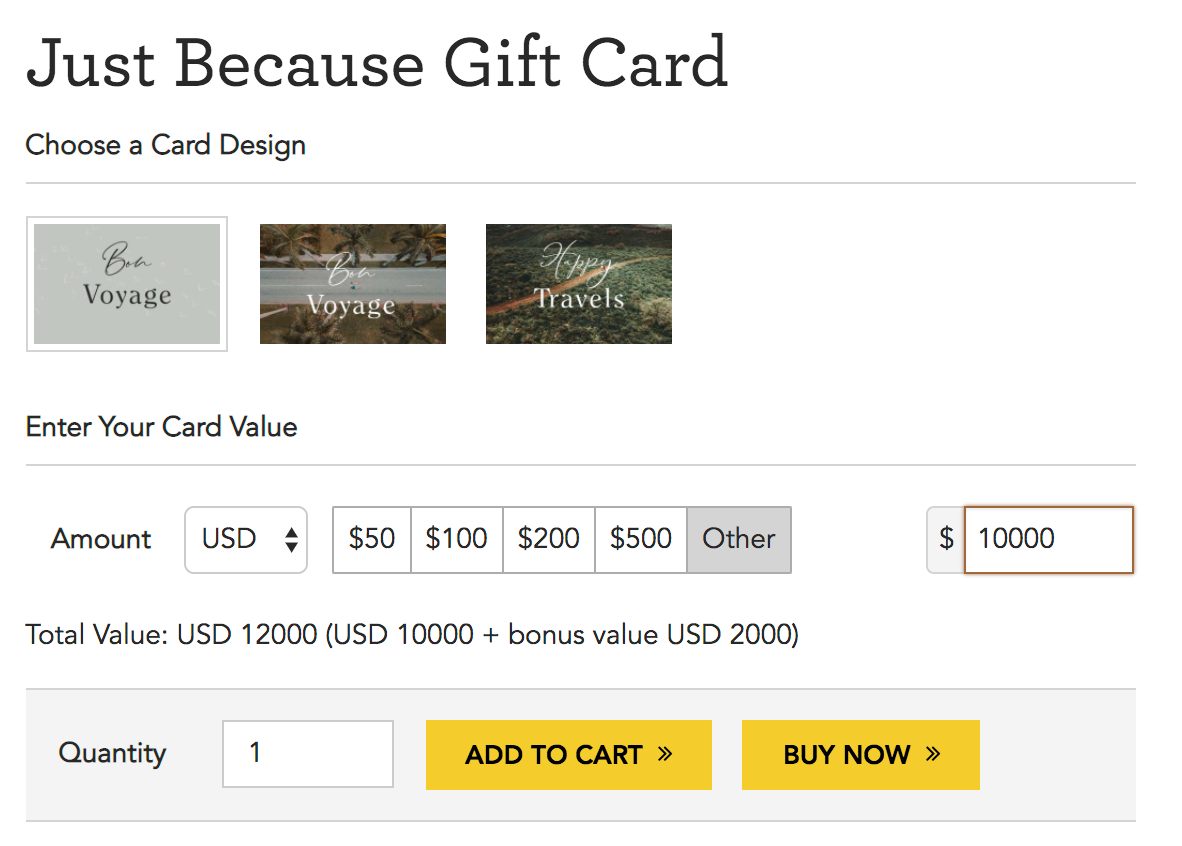
Task: Select the $500 amount button
Action: (x=641, y=540)
